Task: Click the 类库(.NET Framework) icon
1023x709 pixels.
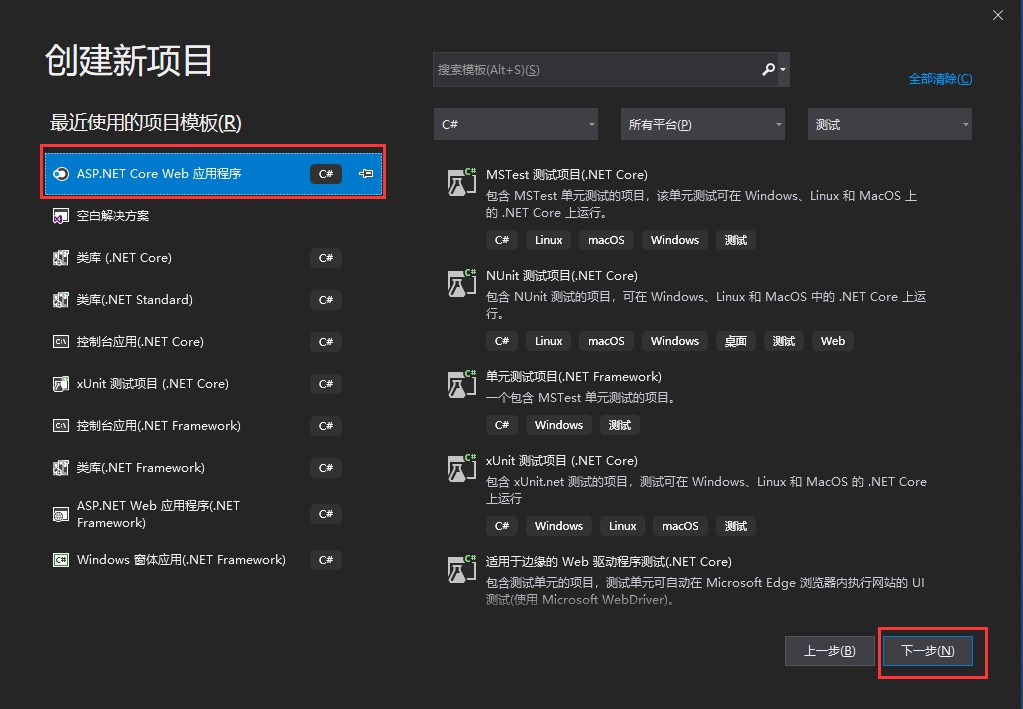Action: pos(61,468)
